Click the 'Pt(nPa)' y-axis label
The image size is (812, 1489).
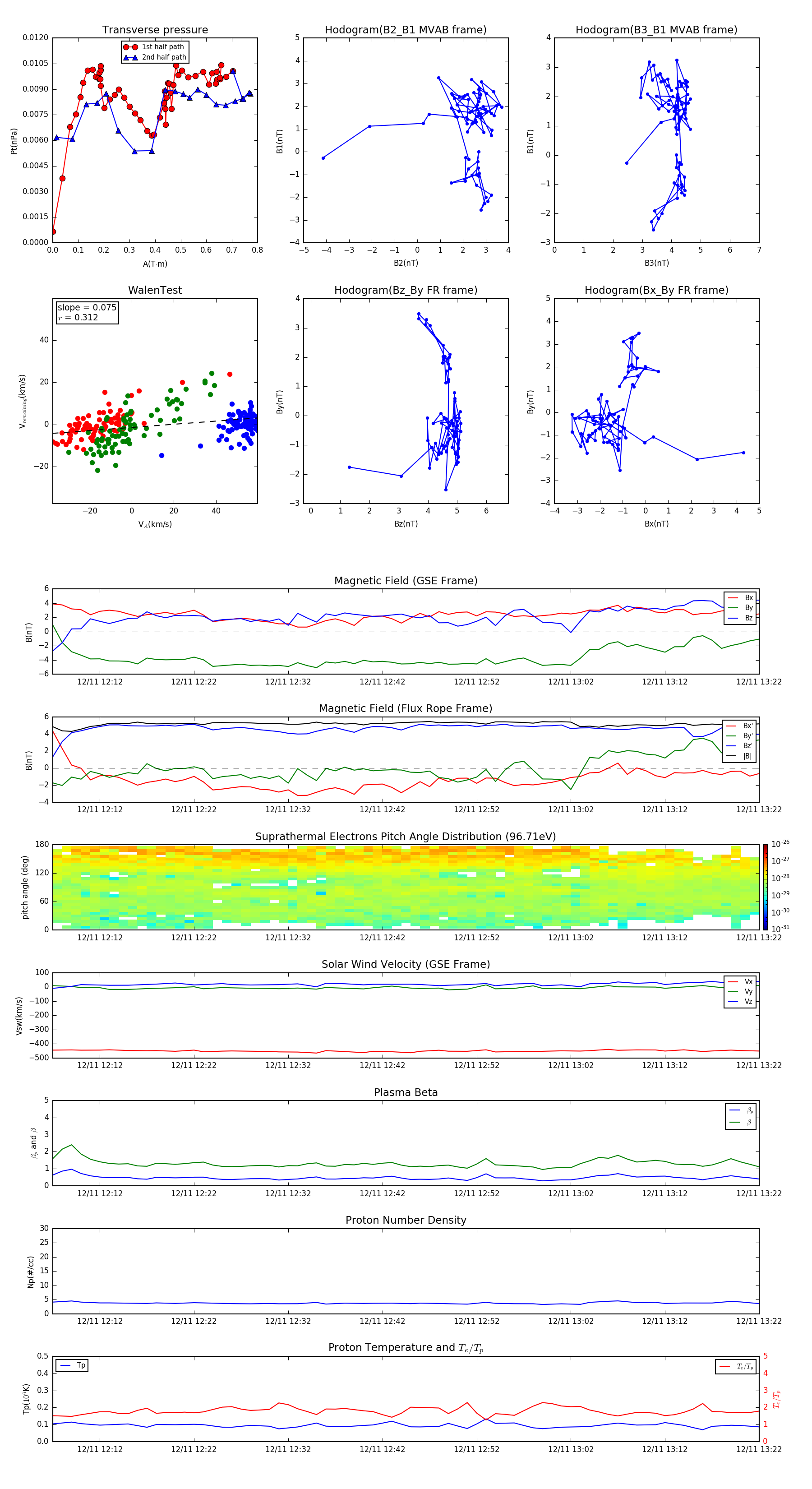coord(14,141)
